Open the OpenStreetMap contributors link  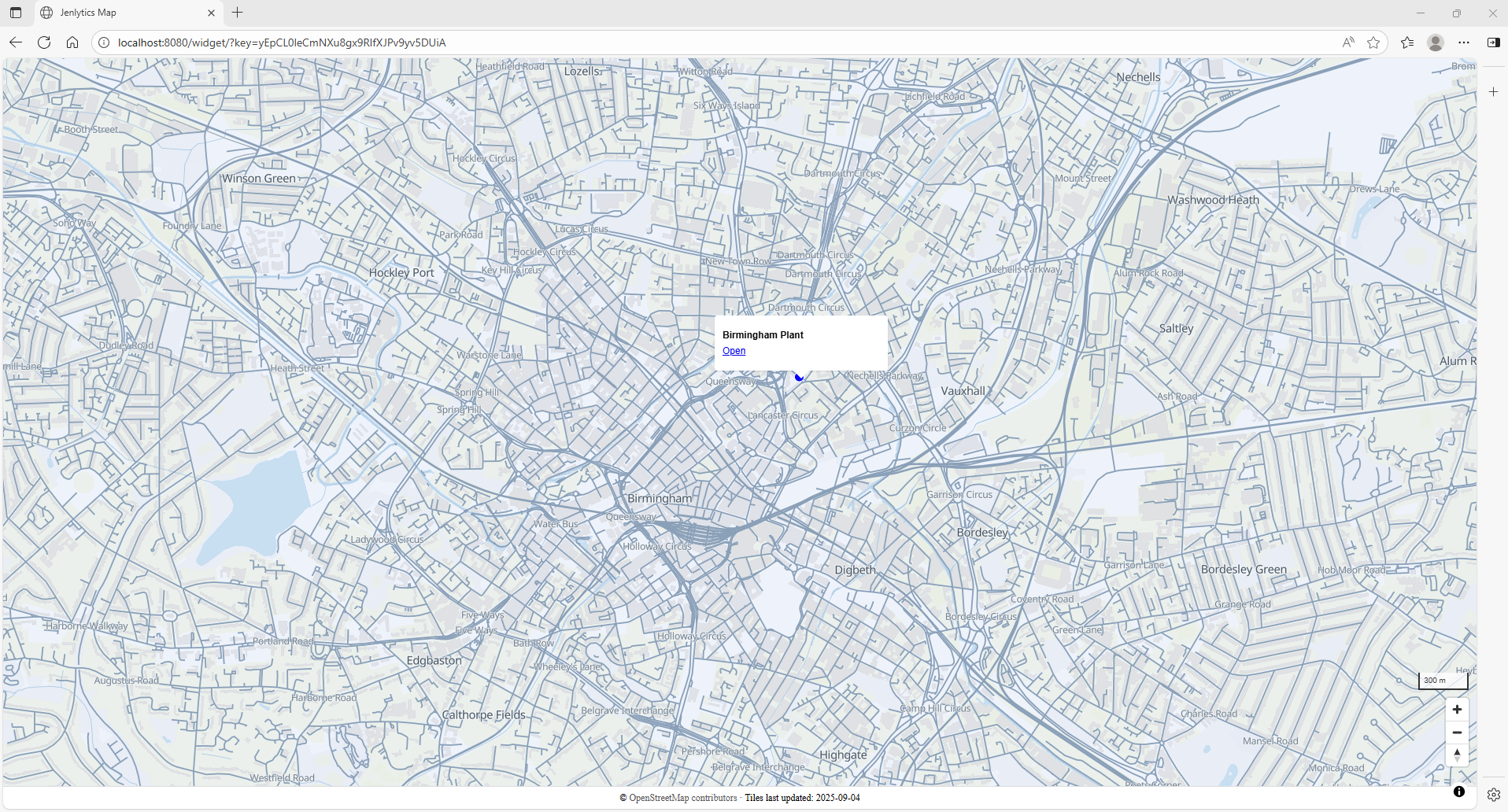[682, 798]
